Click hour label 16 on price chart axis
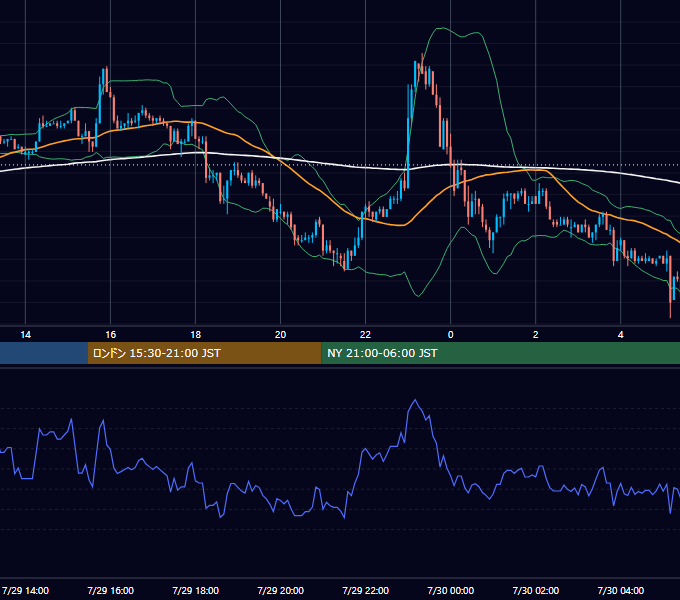Screen dimensions: 680x600 coord(111,335)
